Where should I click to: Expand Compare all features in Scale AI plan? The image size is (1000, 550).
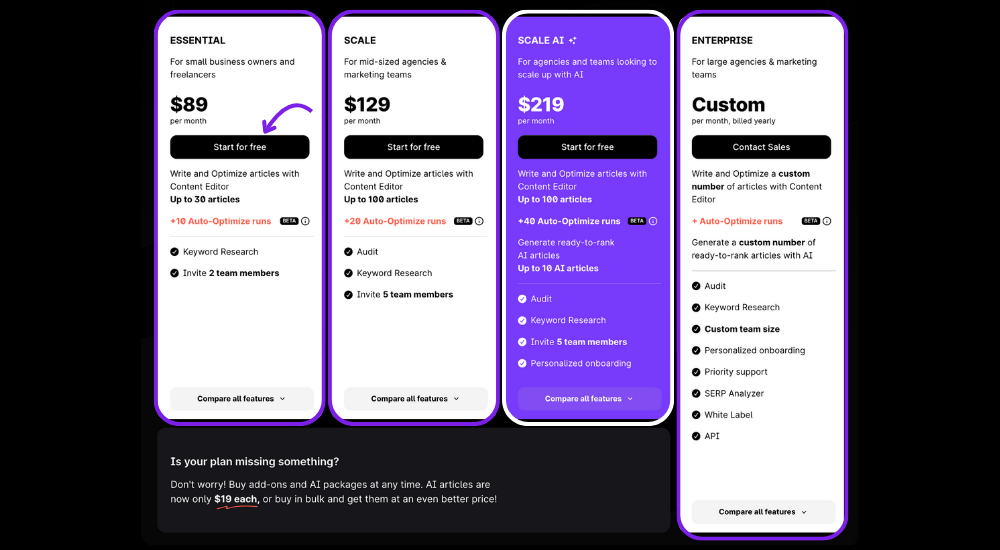(x=589, y=399)
